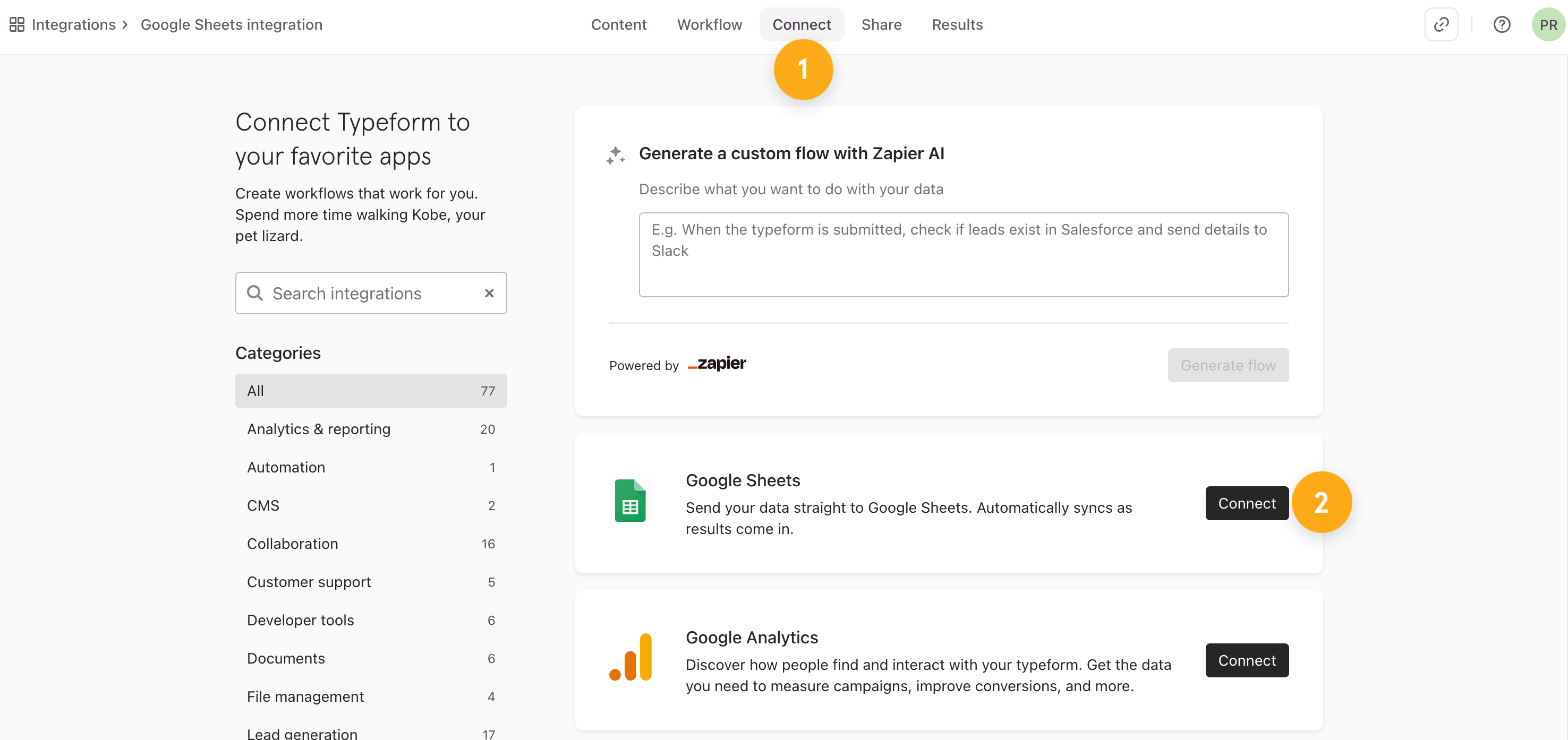Viewport: 1568px width, 740px height.
Task: Click the Categories heading
Action: pyautogui.click(x=278, y=353)
